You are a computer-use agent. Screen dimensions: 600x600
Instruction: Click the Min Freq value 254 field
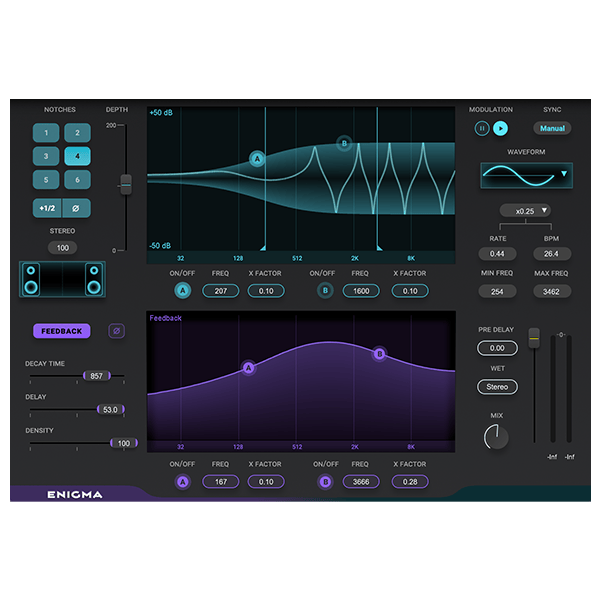497,292
